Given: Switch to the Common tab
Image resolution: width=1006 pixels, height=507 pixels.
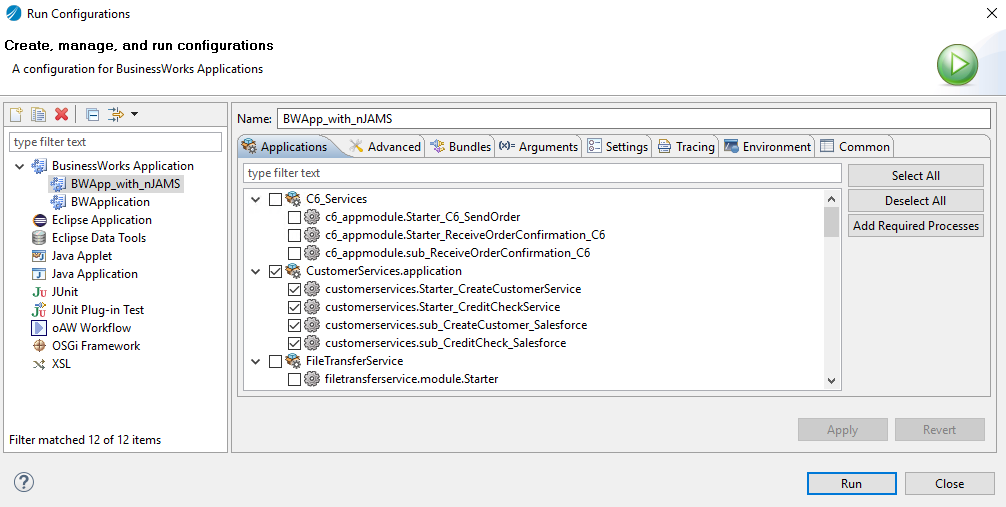Looking at the screenshot, I should [x=855, y=146].
